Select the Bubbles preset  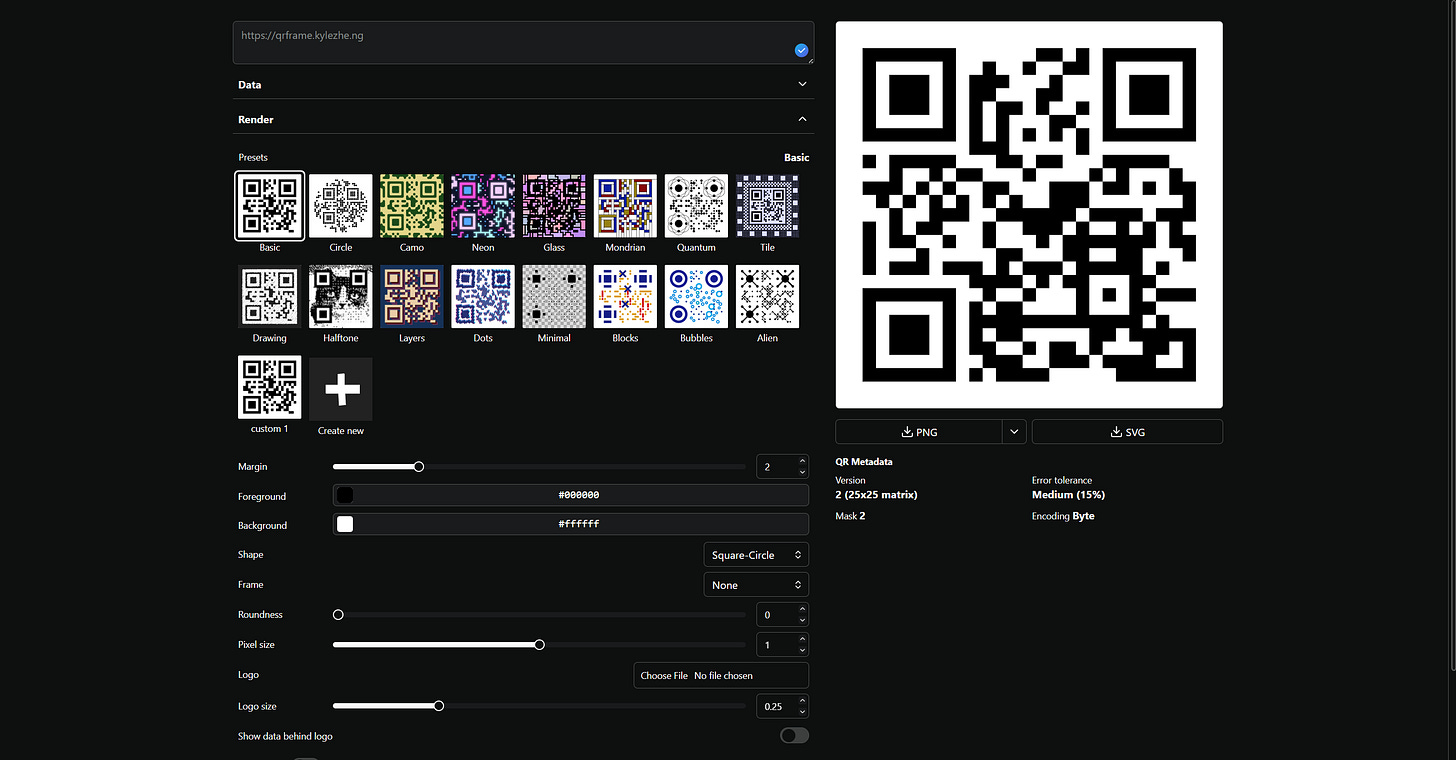pyautogui.click(x=696, y=296)
